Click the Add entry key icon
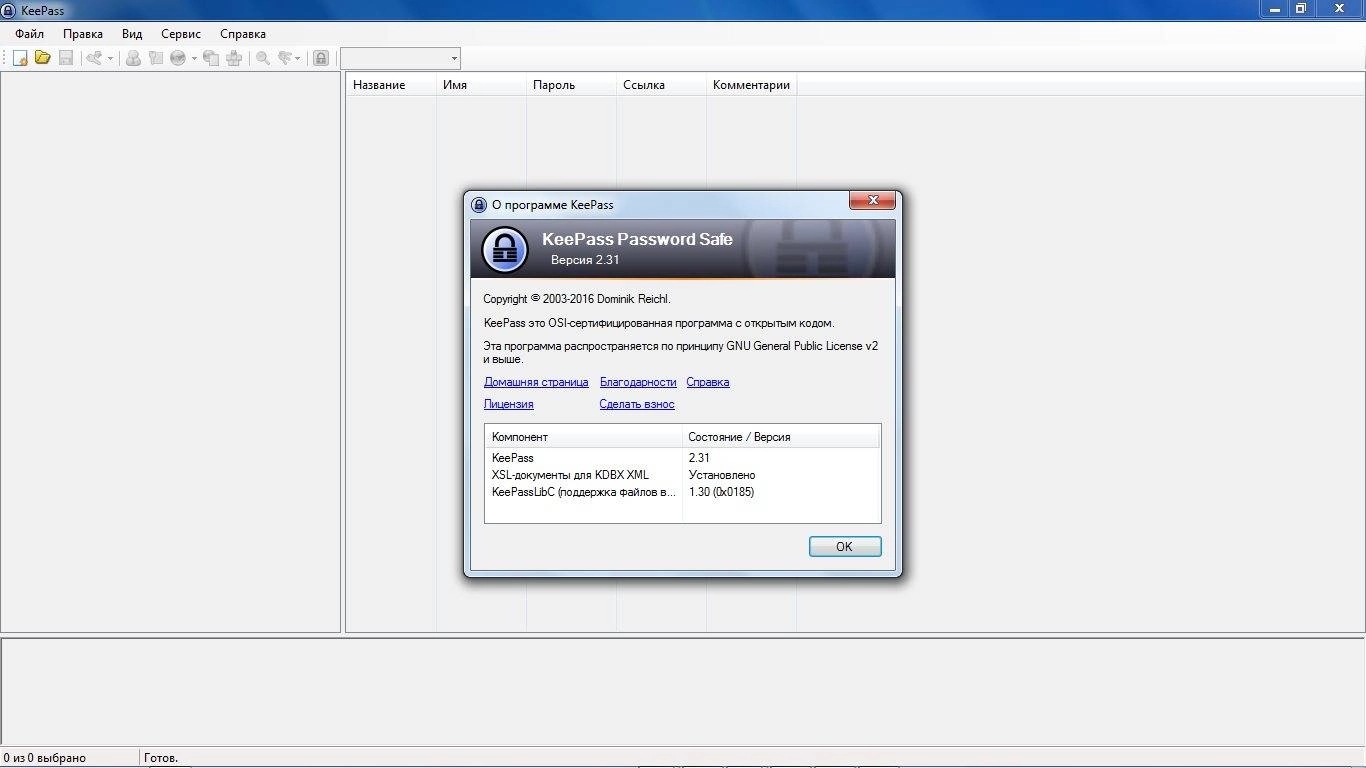The height and width of the screenshot is (768, 1366). (x=95, y=58)
